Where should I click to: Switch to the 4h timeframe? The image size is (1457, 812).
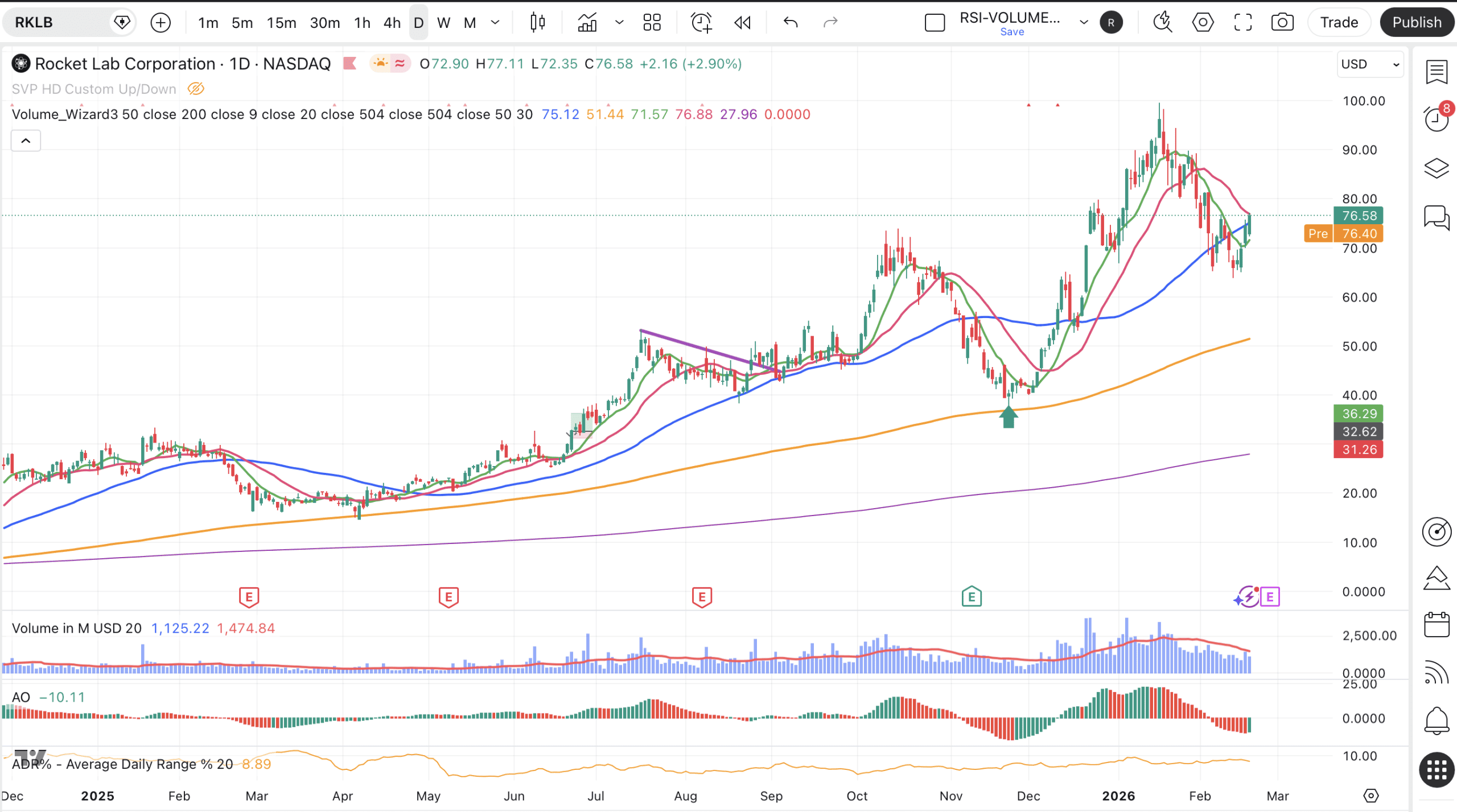click(x=392, y=22)
